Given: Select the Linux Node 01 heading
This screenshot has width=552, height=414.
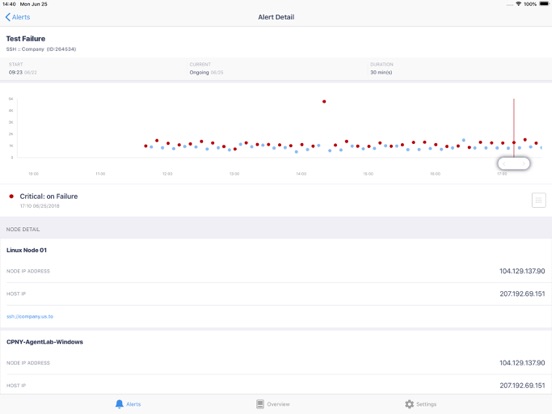Looking at the screenshot, I should point(26,250).
